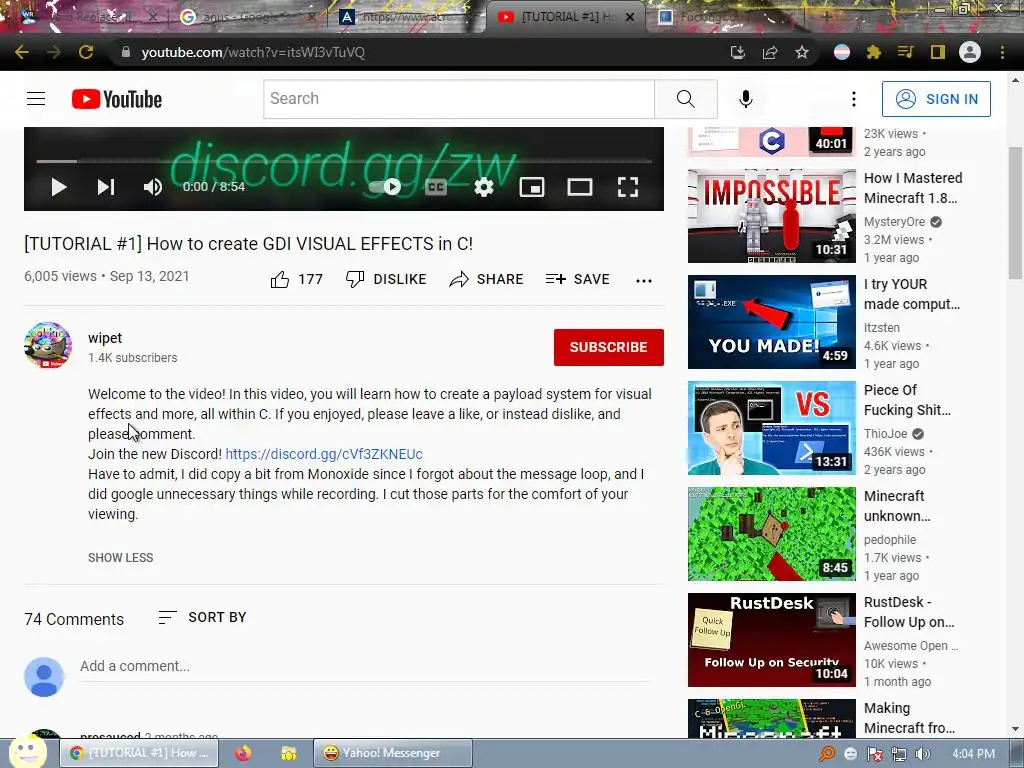
Task: Open comments SORT BY dropdown
Action: coord(202,617)
